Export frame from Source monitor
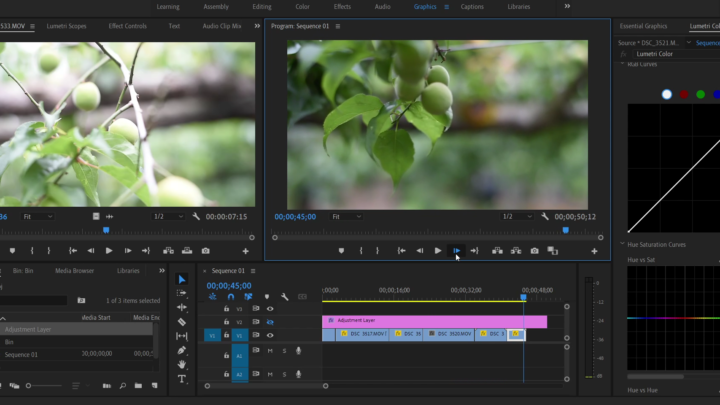 (x=206, y=251)
